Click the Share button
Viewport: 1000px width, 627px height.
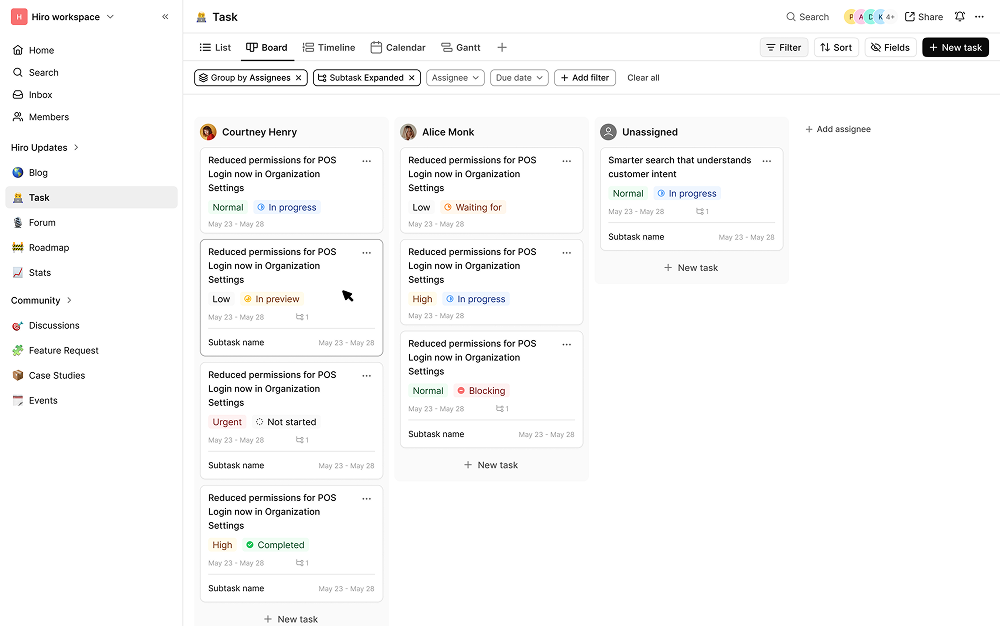tap(923, 17)
